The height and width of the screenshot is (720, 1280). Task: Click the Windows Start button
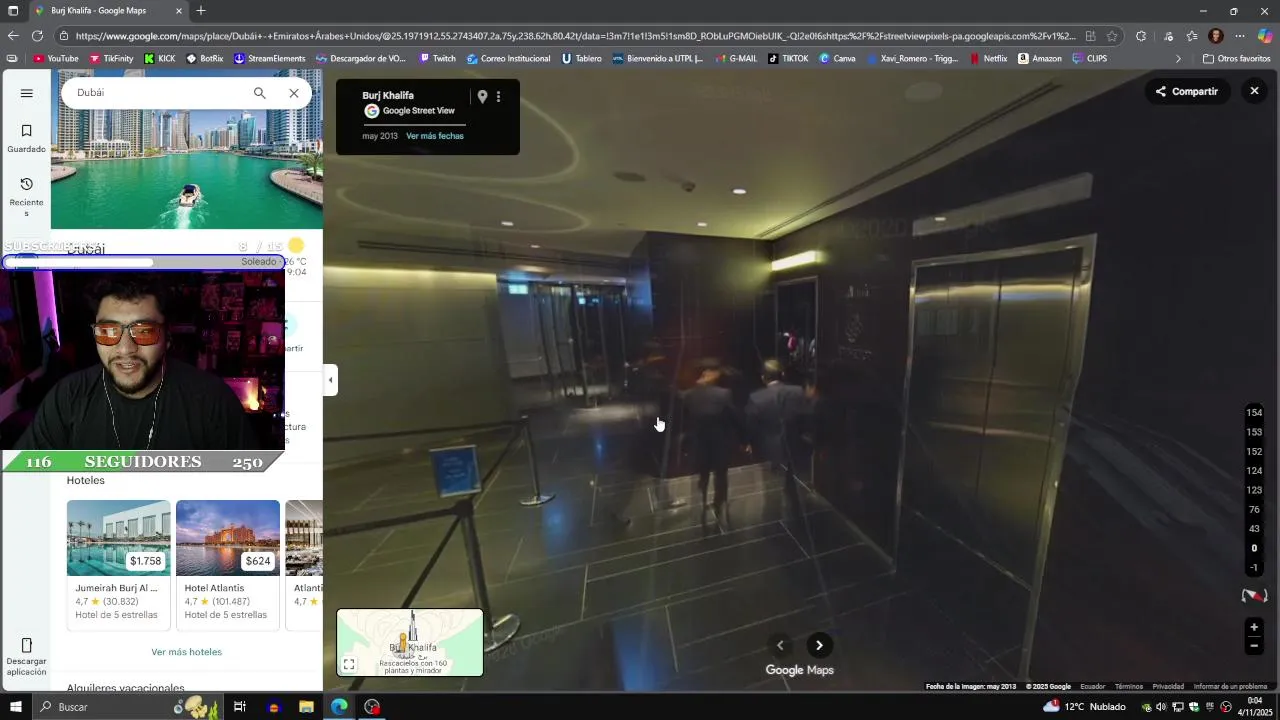click(15, 707)
